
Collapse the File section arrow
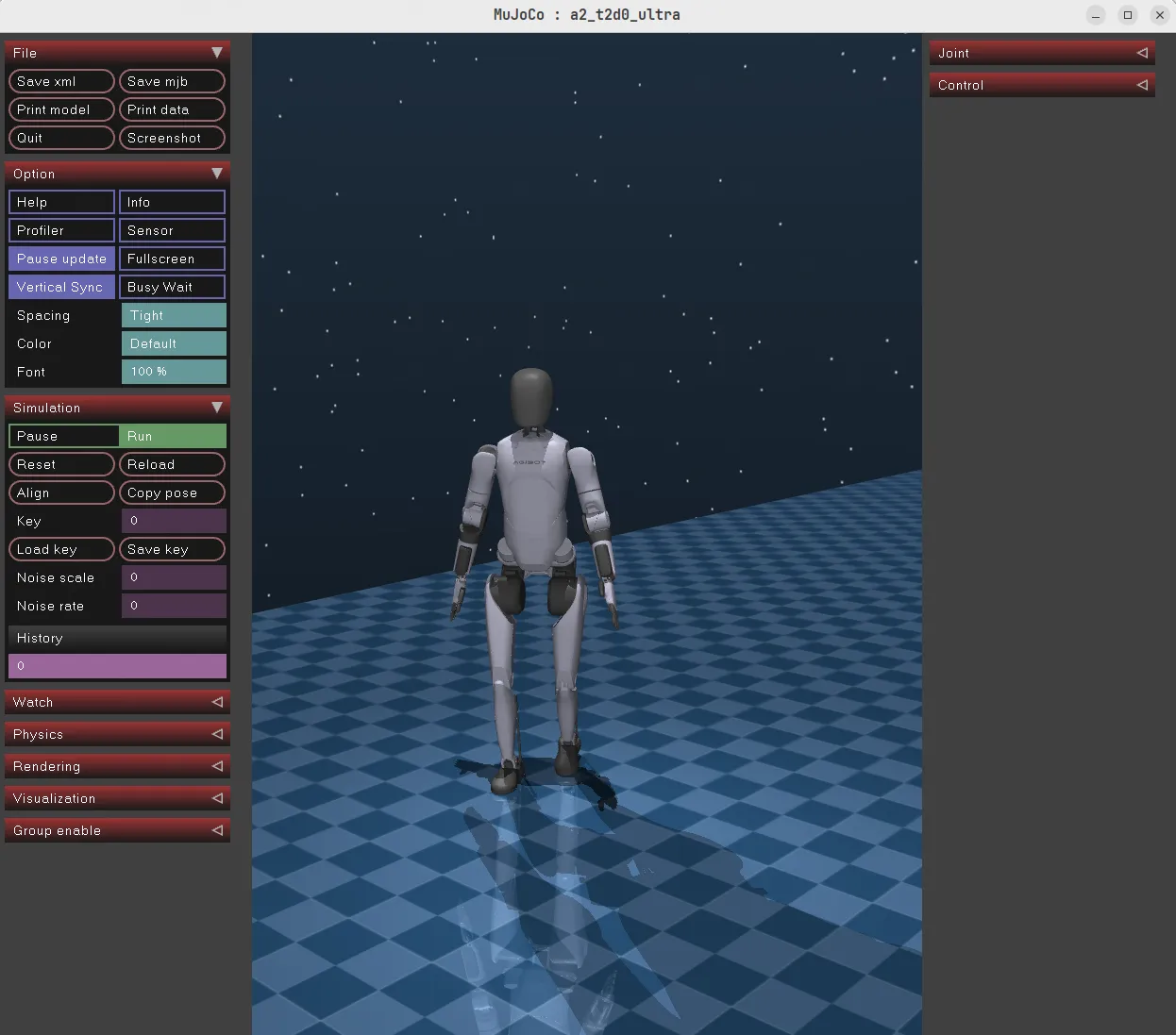pos(216,53)
